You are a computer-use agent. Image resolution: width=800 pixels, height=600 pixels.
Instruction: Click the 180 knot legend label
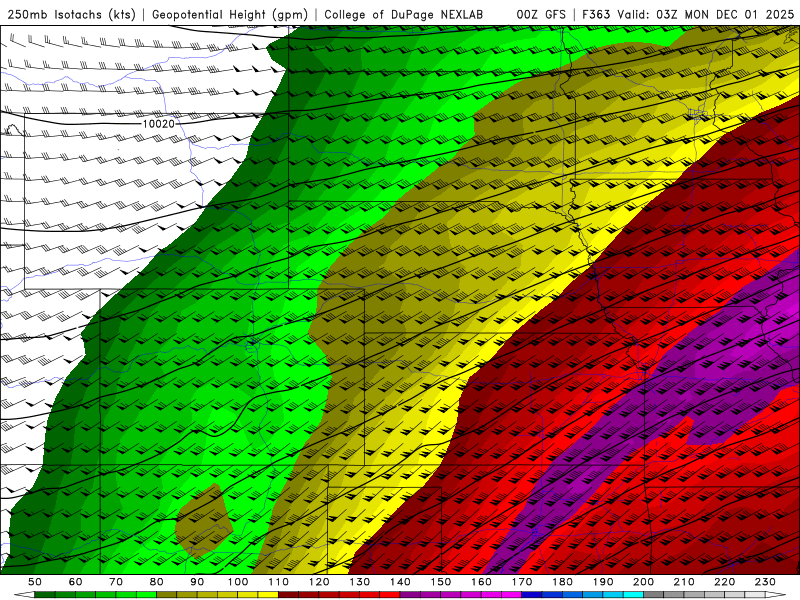[x=563, y=582]
